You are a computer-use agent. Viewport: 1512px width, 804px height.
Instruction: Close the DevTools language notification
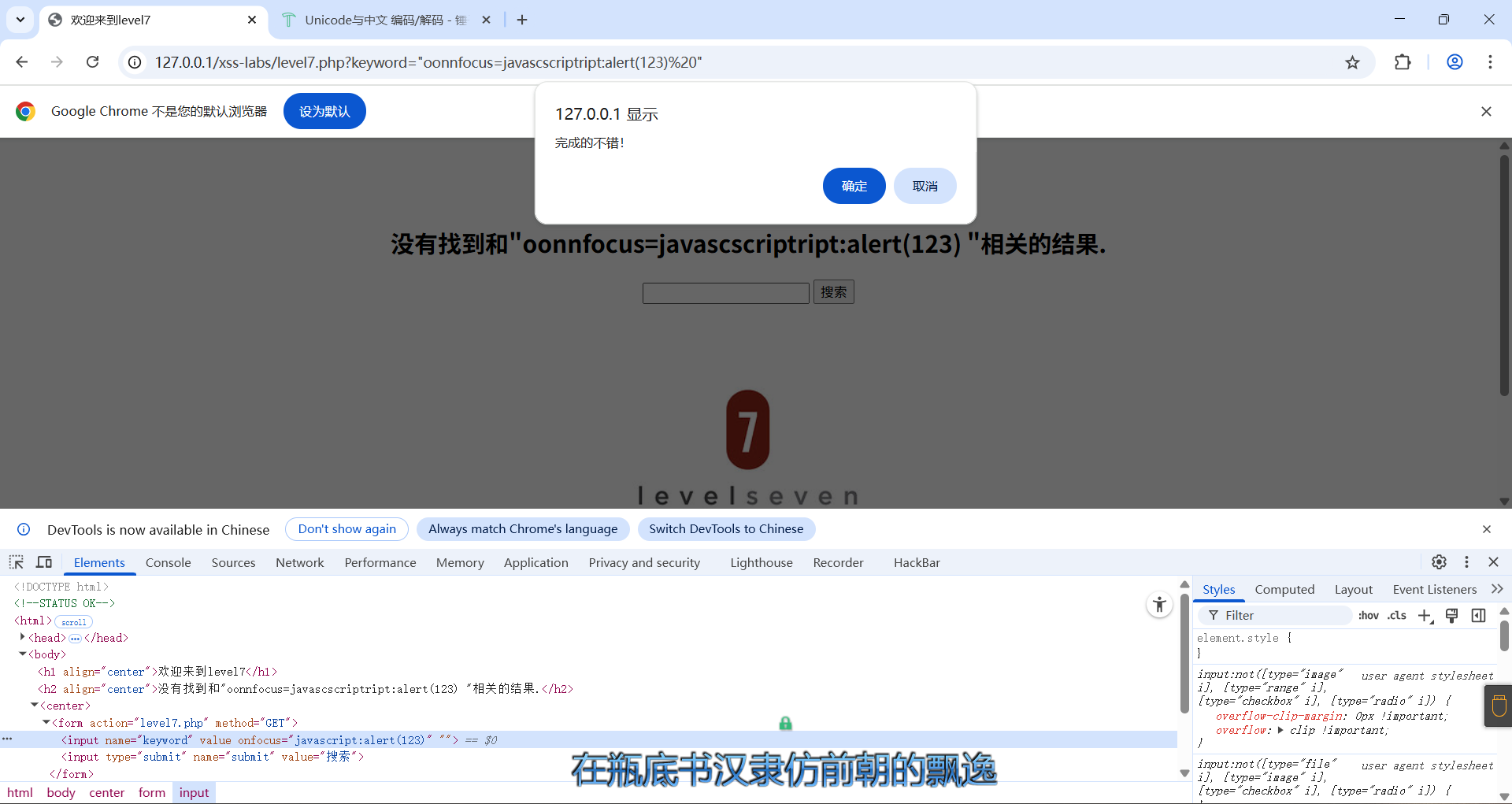(1487, 529)
